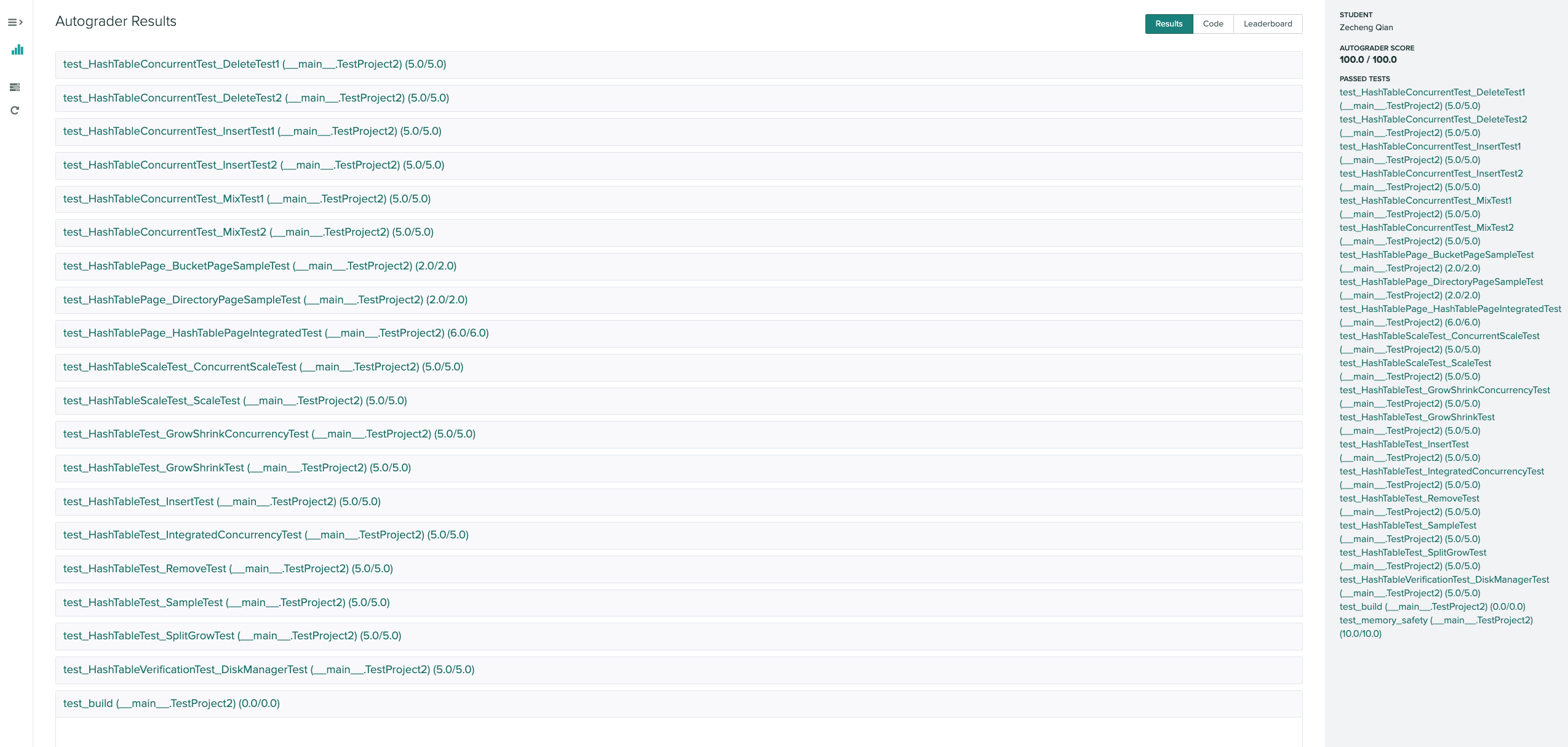Open the Leaderboard tab
Screen dimensions: 1568x747
[1267, 24]
